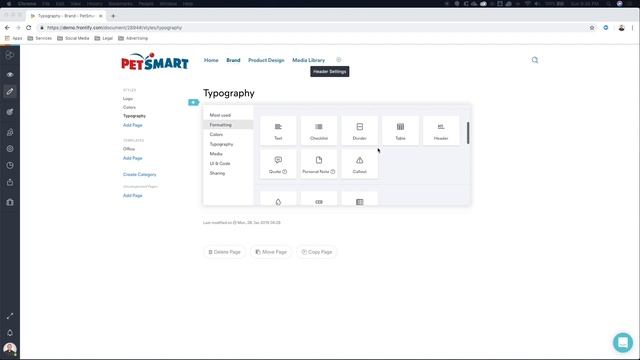Click the blue add-block handle beside the panel
The image size is (640, 360).
pos(193,102)
